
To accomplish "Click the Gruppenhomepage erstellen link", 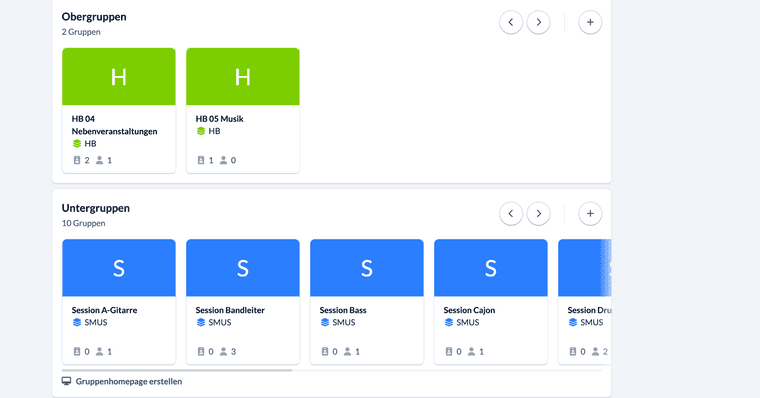I will click(x=128, y=382).
